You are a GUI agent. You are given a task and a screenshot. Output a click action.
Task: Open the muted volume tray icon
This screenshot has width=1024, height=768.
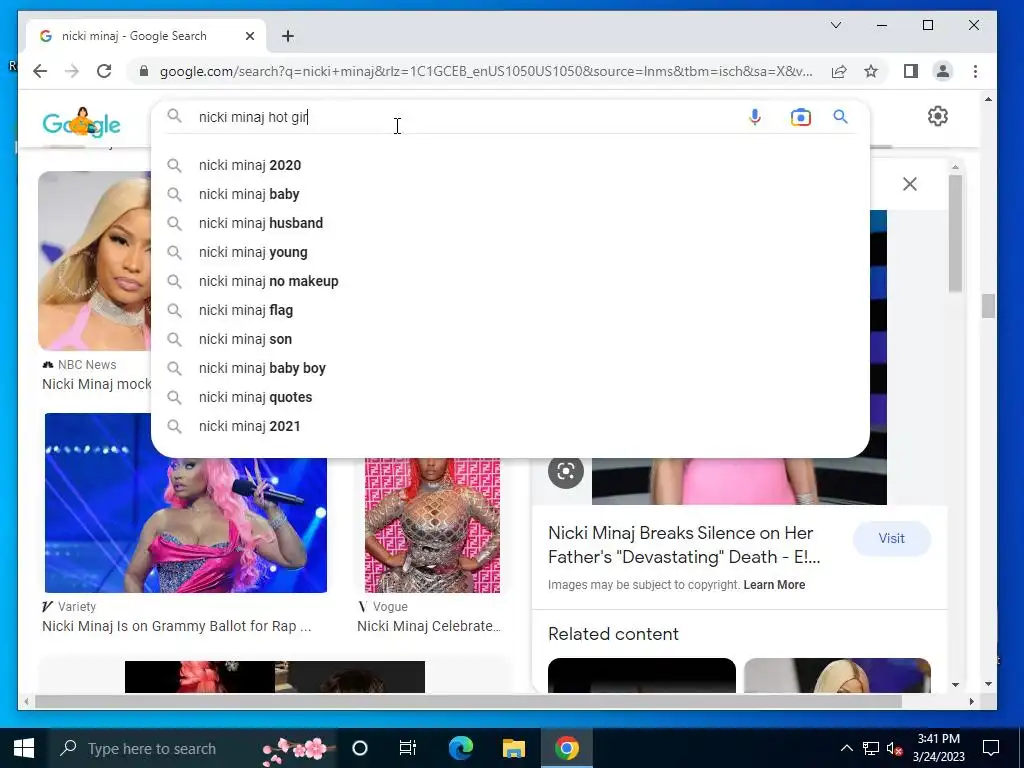(894, 748)
